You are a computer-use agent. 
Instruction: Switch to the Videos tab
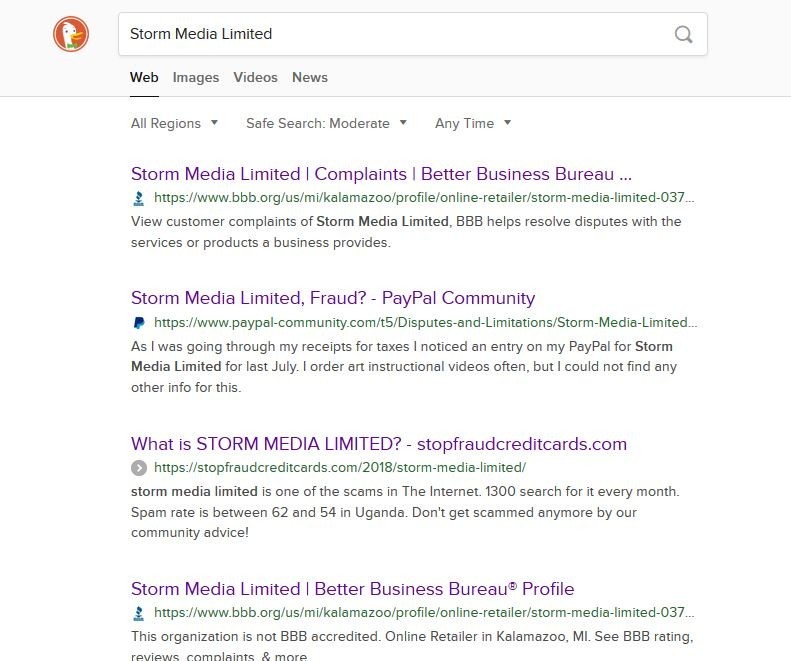(255, 78)
